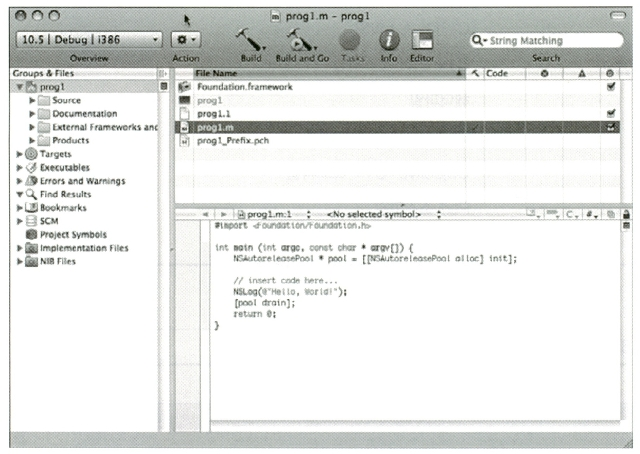Open the 10.5 Debug i386 overview dropdown
This screenshot has width=640, height=454.
(x=88, y=40)
